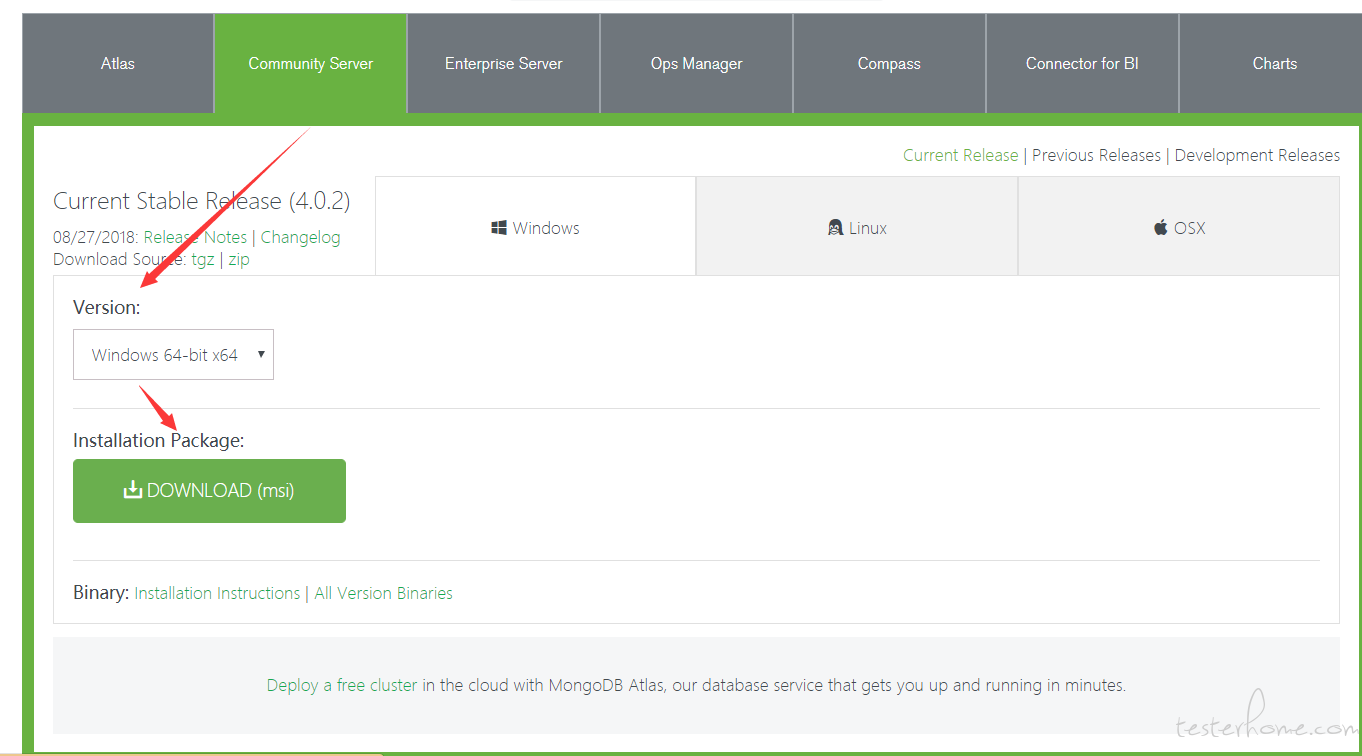1362x756 pixels.
Task: Go to the Compass tab
Action: click(x=889, y=63)
